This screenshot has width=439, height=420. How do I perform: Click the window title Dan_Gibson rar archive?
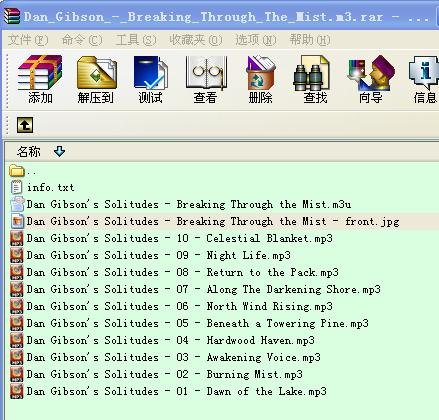point(226,17)
